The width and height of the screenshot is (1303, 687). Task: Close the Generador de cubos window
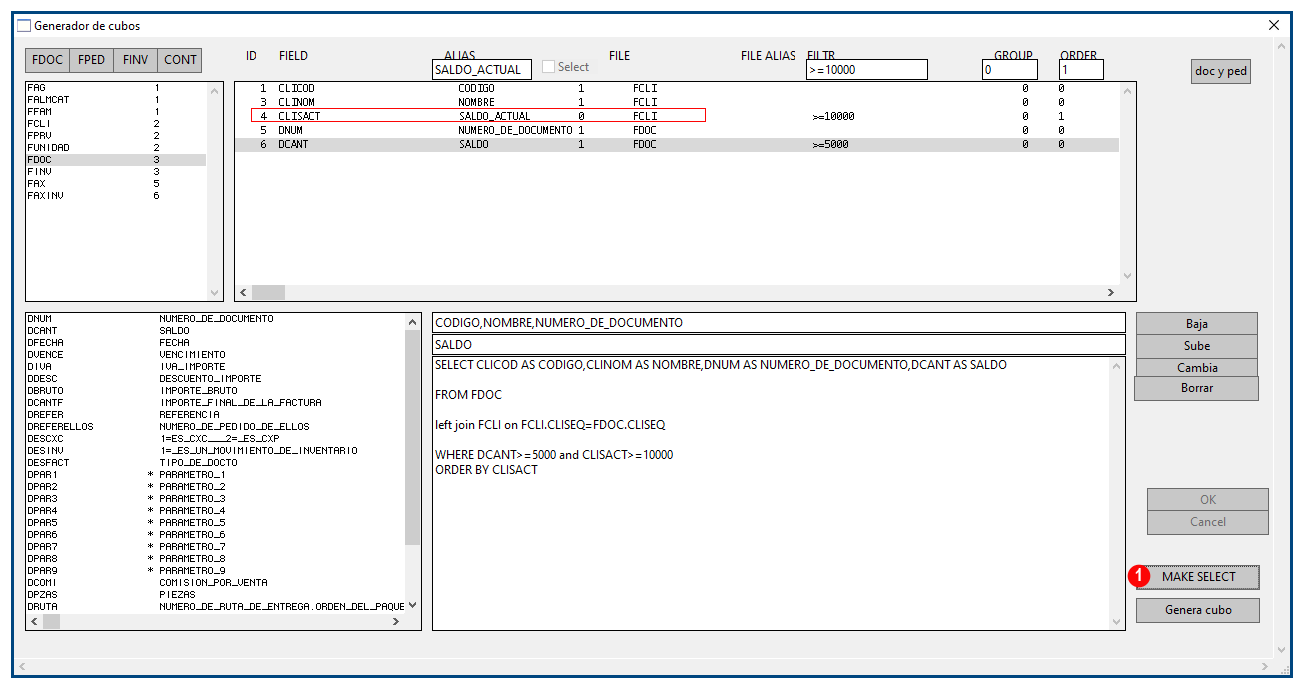click(x=1273, y=25)
